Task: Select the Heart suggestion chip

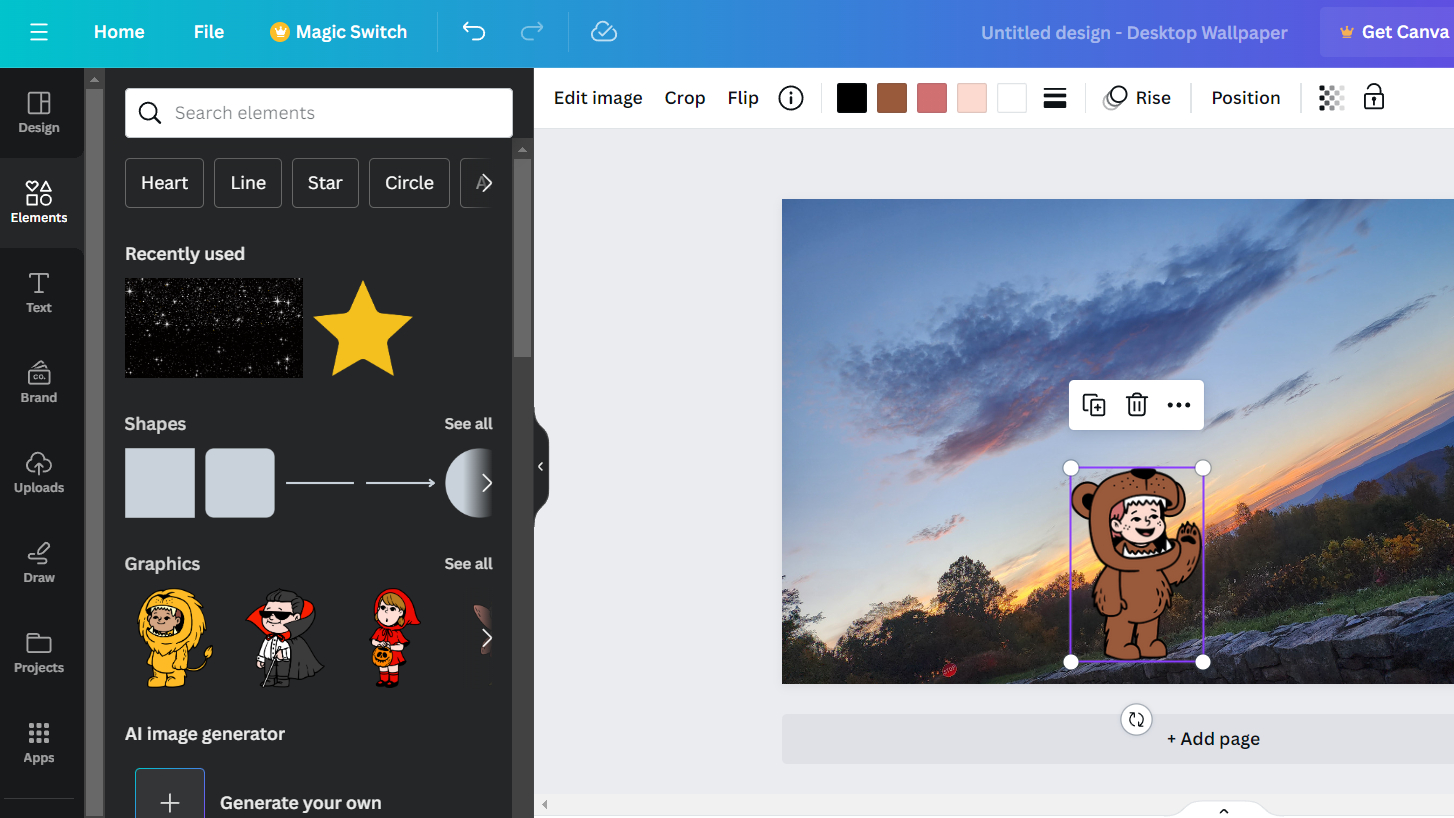Action: pyautogui.click(x=164, y=183)
